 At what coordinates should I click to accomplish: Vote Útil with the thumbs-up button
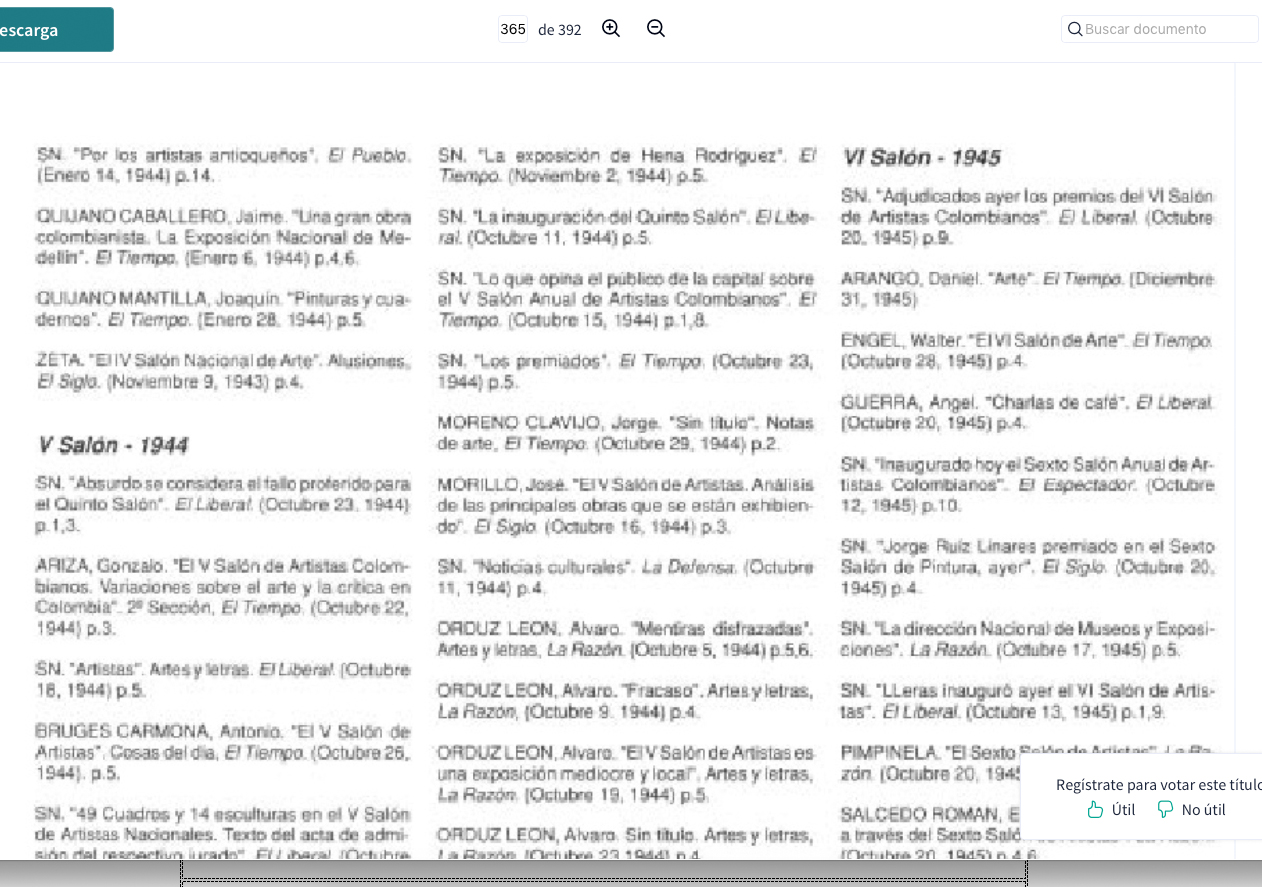coord(1111,810)
